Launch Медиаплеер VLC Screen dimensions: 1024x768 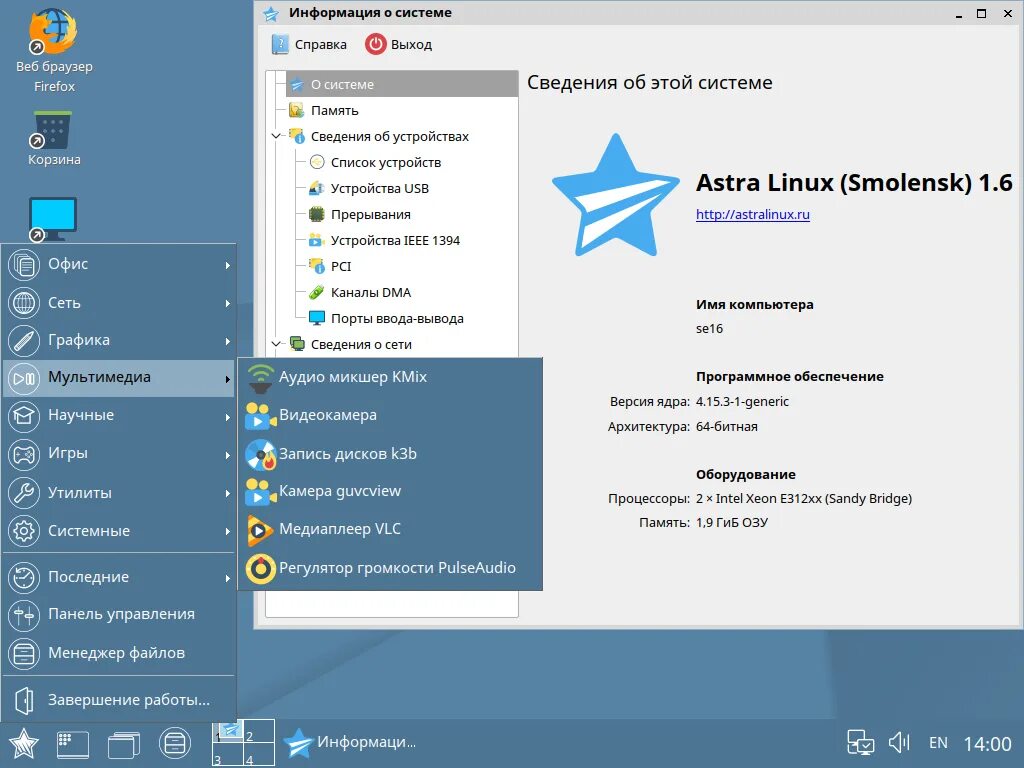(x=391, y=529)
